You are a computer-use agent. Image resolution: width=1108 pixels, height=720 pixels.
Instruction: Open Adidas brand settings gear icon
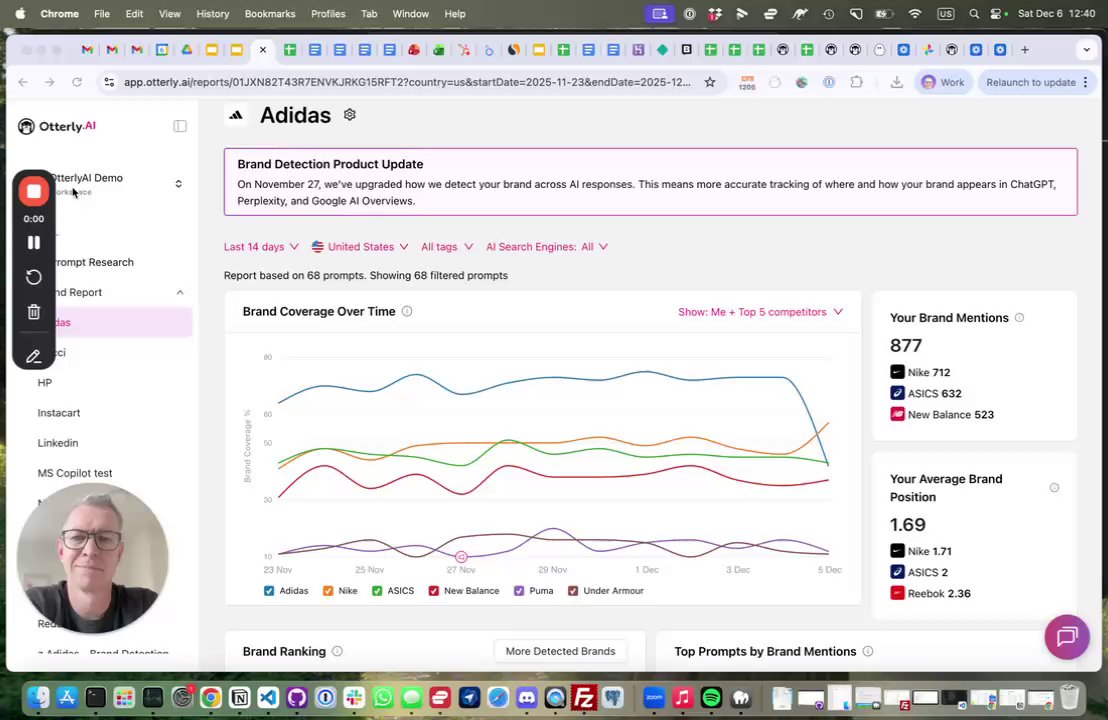(x=349, y=114)
